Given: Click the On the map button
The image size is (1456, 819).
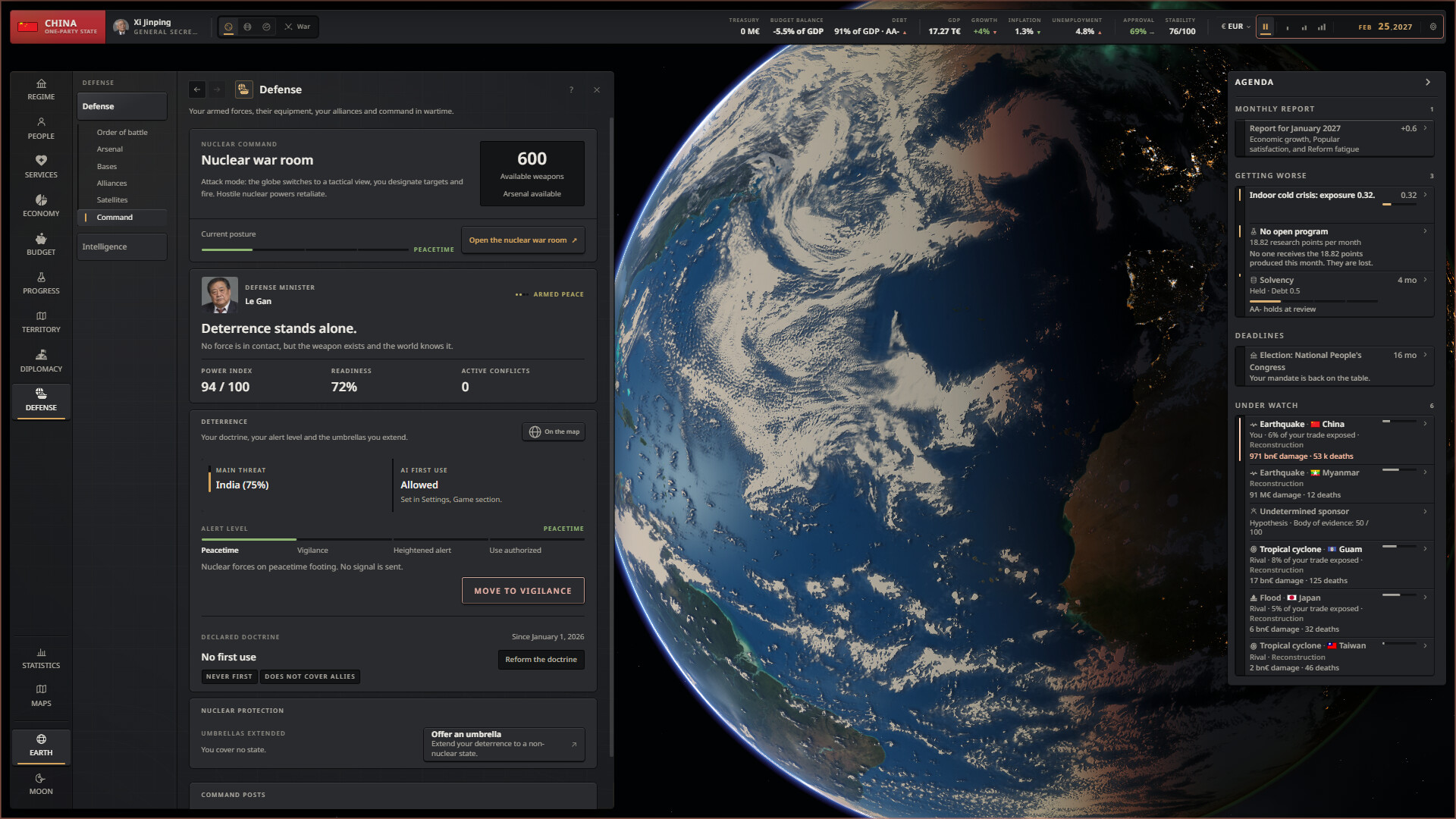Looking at the screenshot, I should tap(553, 431).
